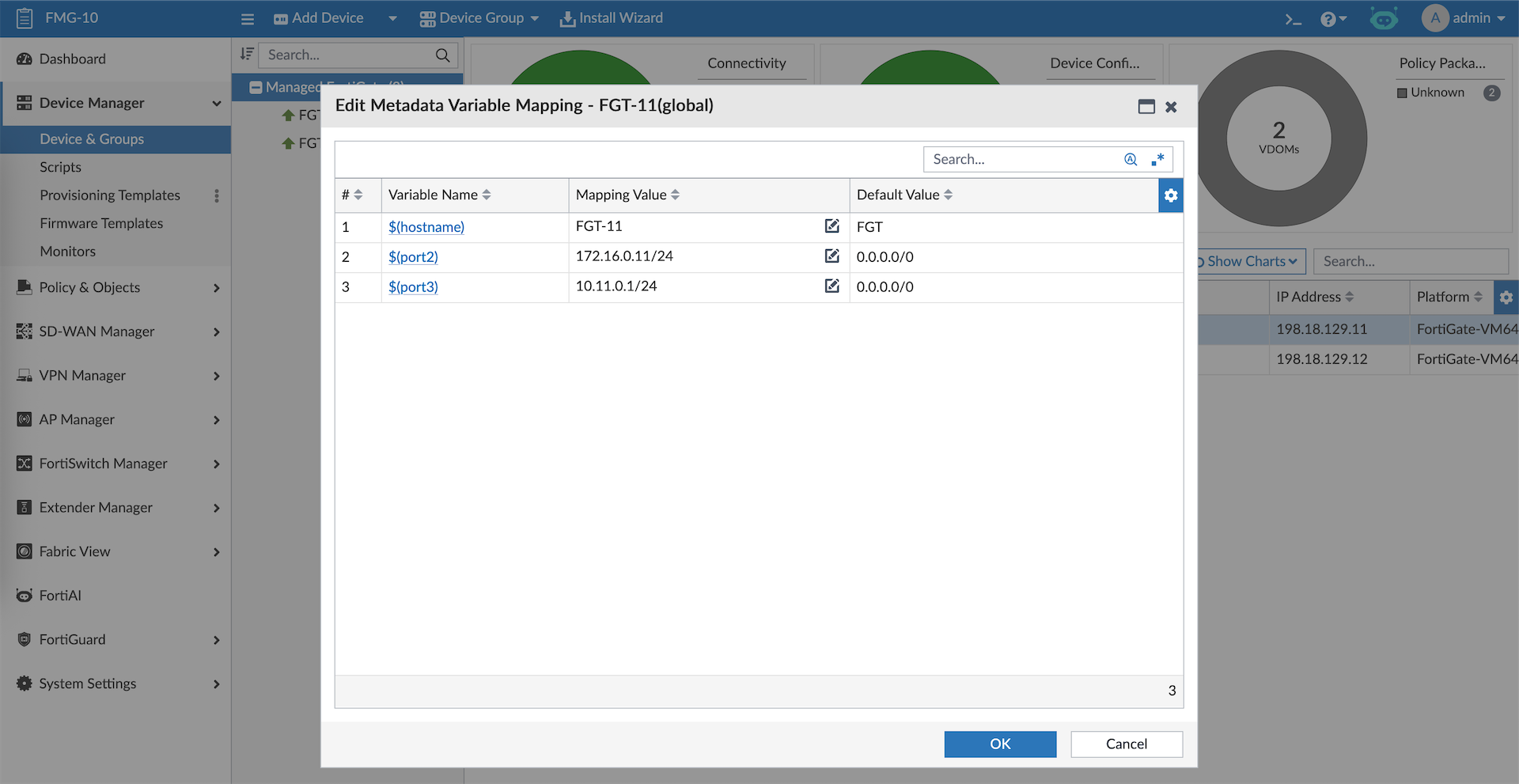Edit the port3 mapping value
Viewport: 1519px width, 784px height.
831,286
